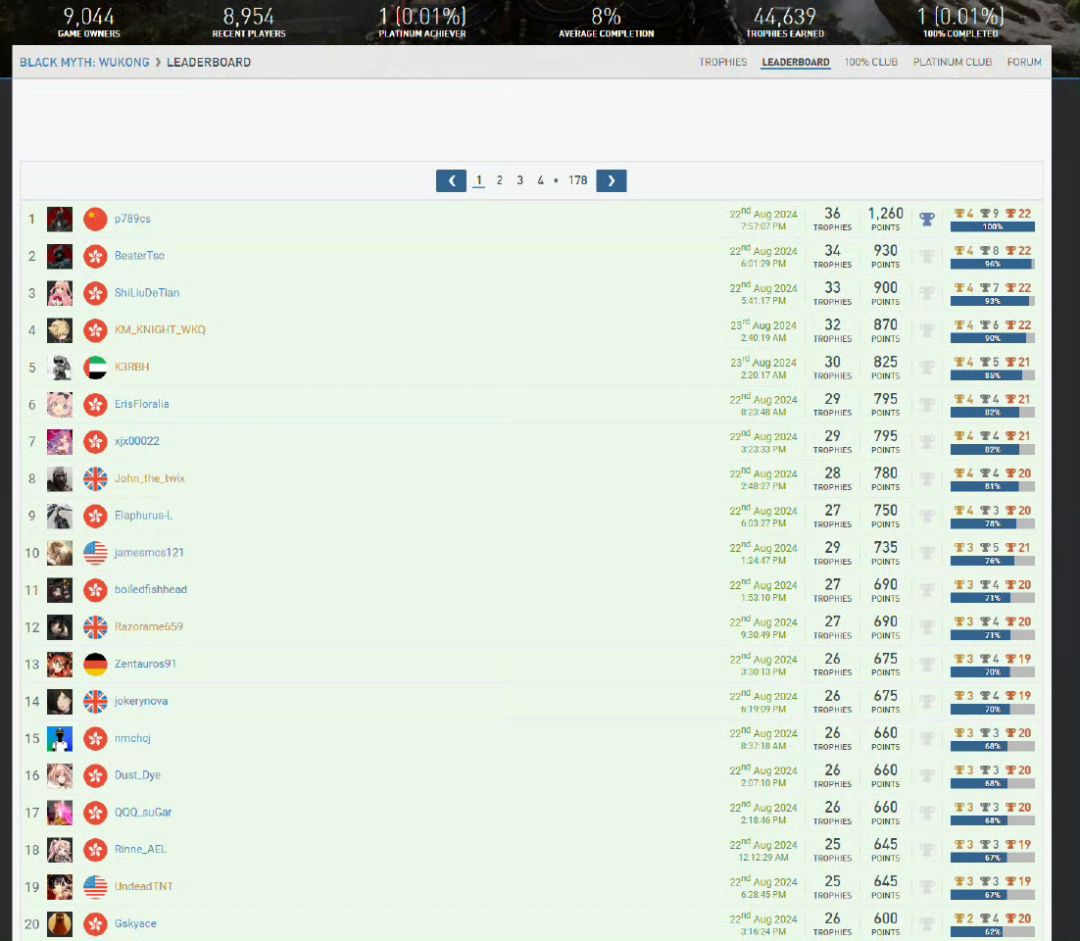Click silver trophy icon in K3RBH row

coord(985,362)
